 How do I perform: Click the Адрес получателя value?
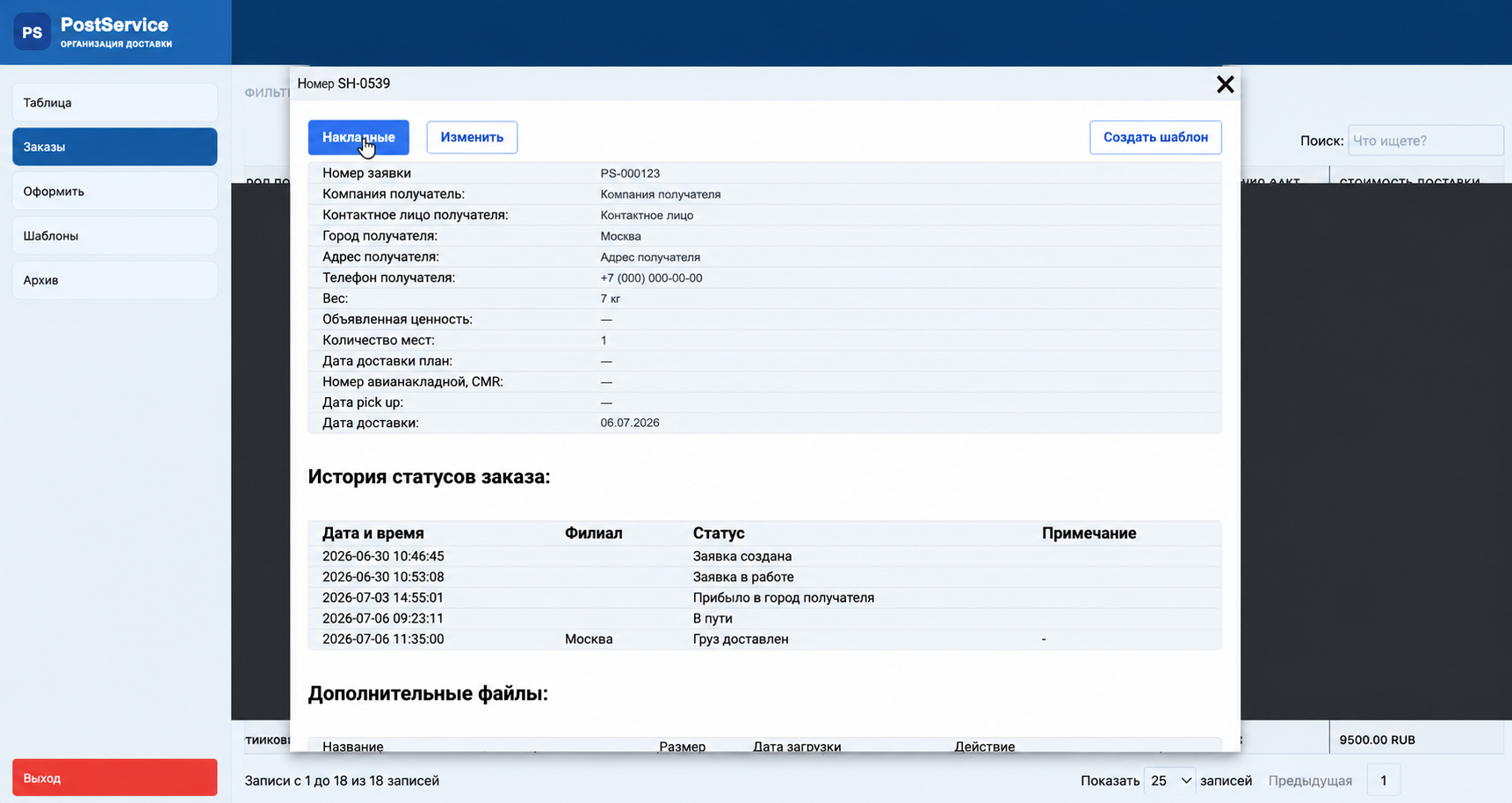650,257
